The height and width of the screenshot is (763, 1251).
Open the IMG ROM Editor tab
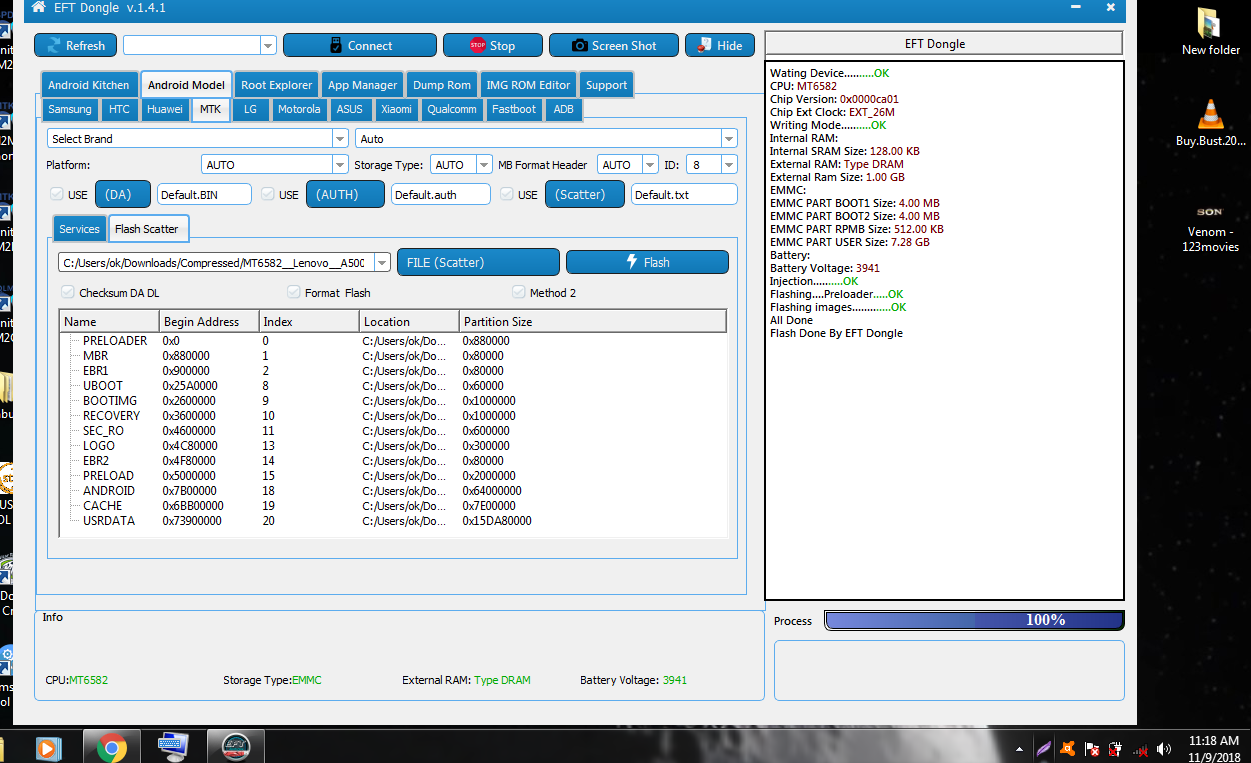(x=528, y=85)
